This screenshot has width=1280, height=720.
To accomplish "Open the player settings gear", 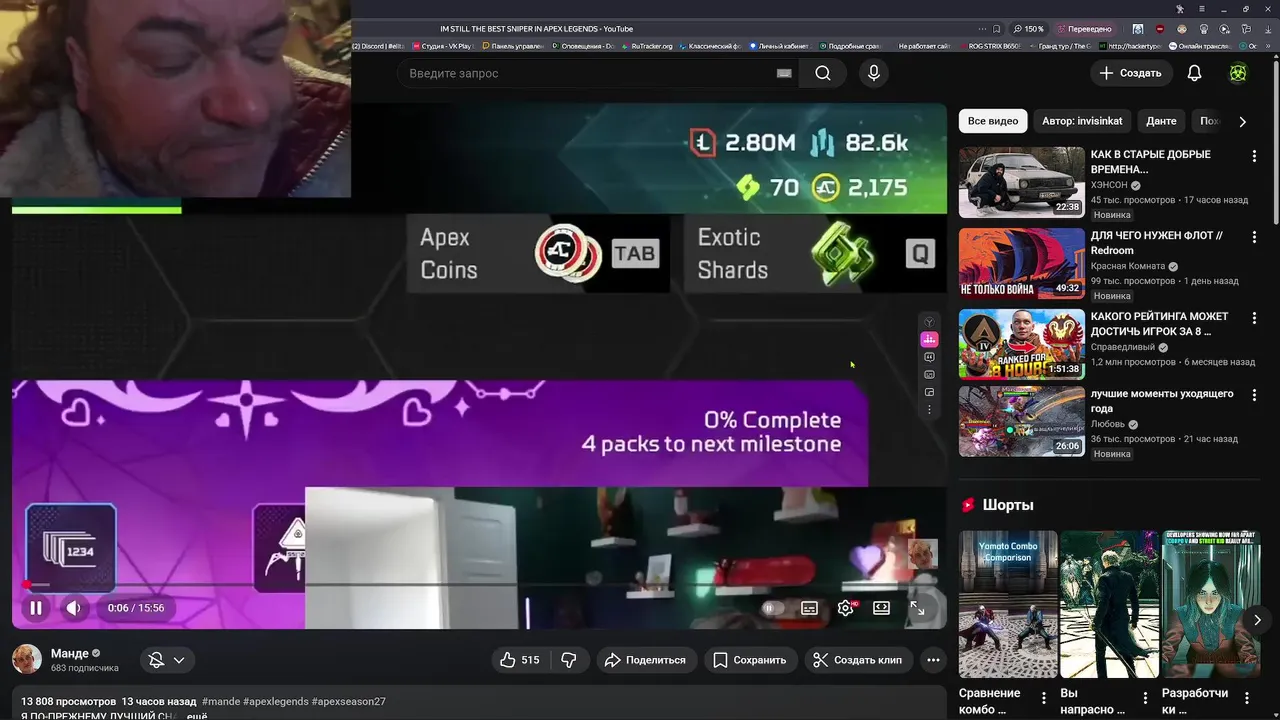I will pos(846,608).
